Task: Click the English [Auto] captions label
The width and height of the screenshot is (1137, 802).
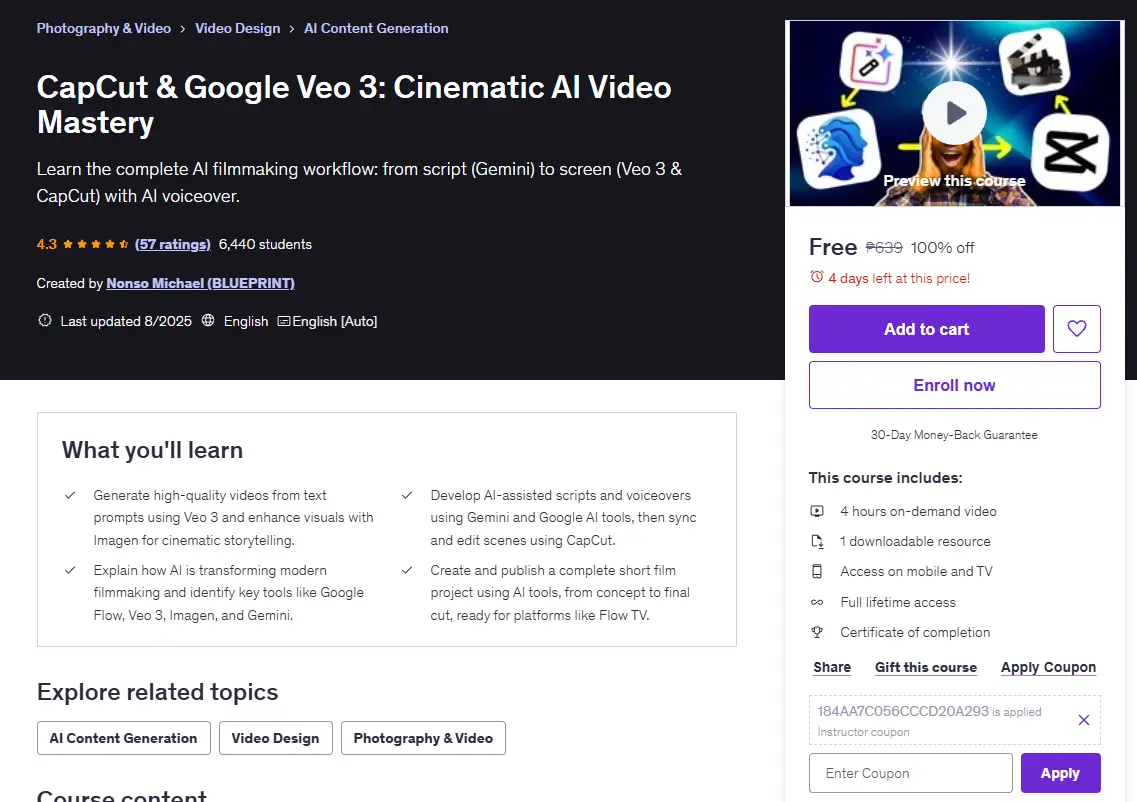Action: pyautogui.click(x=334, y=321)
